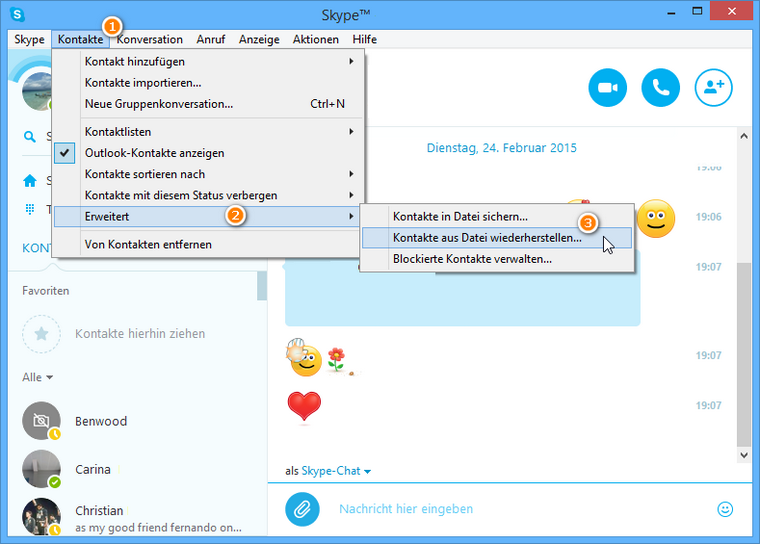Screen dimensions: 760x544
Task: Click the chat vertical scrollbar thumb
Action: [744, 354]
